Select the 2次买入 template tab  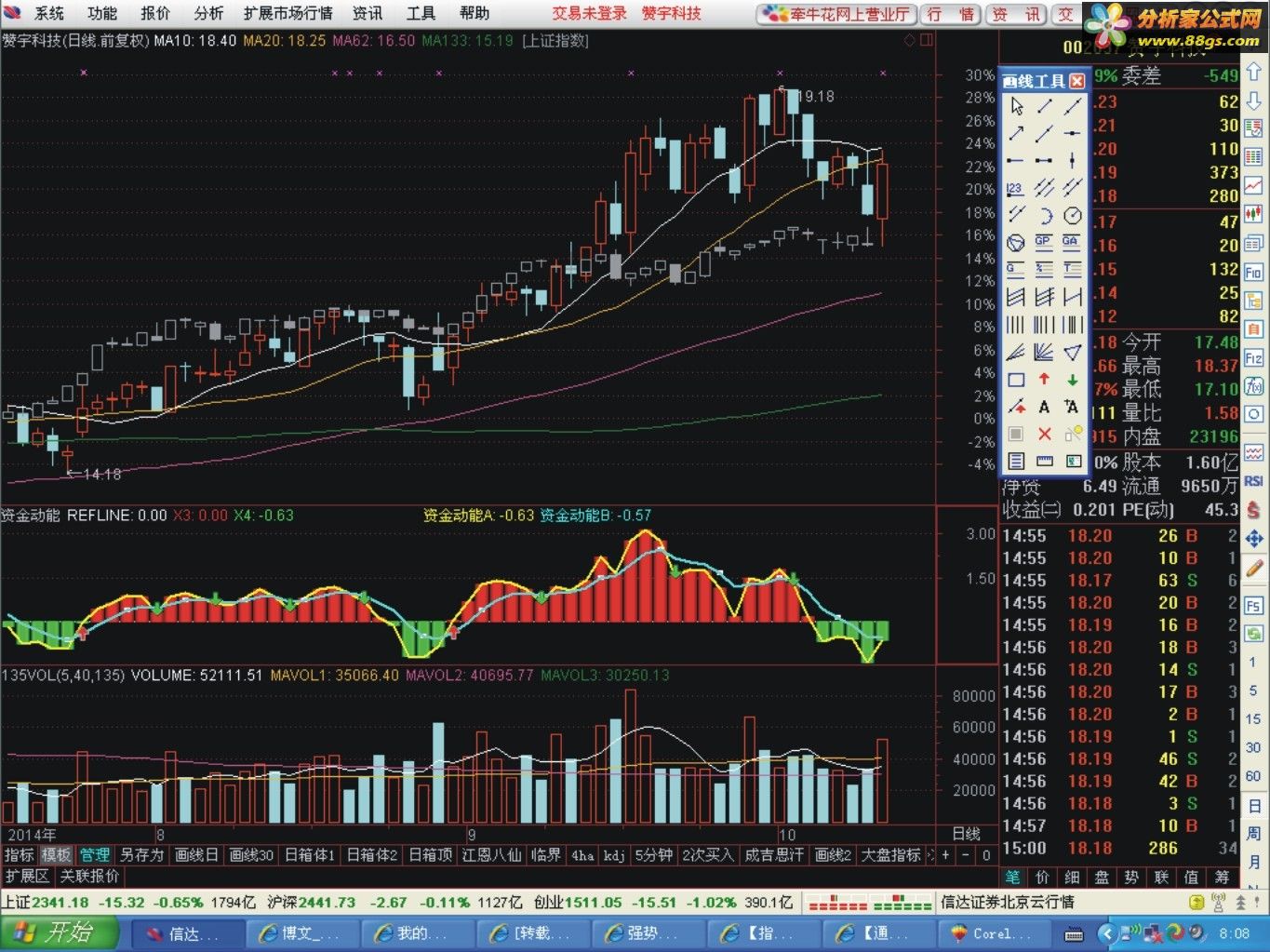point(707,855)
